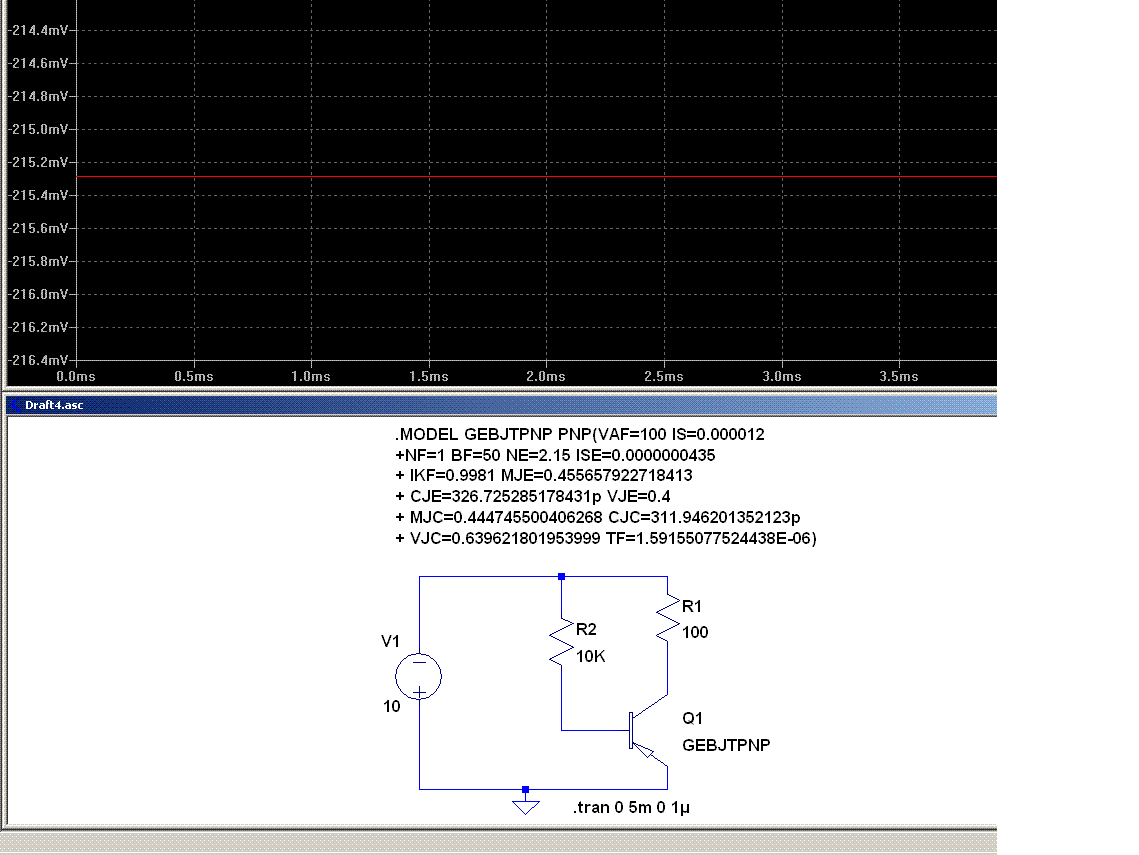Click the 1.0ms time axis label
The width and height of the screenshot is (1139, 855).
(311, 376)
